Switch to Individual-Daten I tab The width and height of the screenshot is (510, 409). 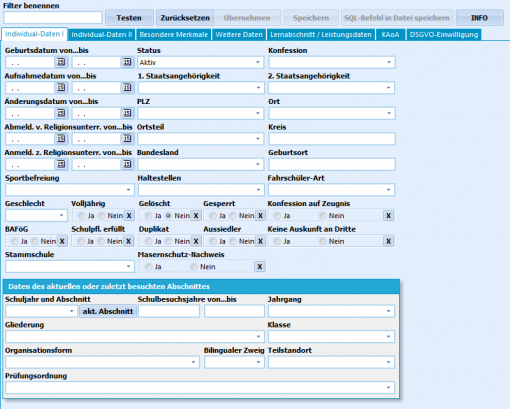(x=34, y=34)
